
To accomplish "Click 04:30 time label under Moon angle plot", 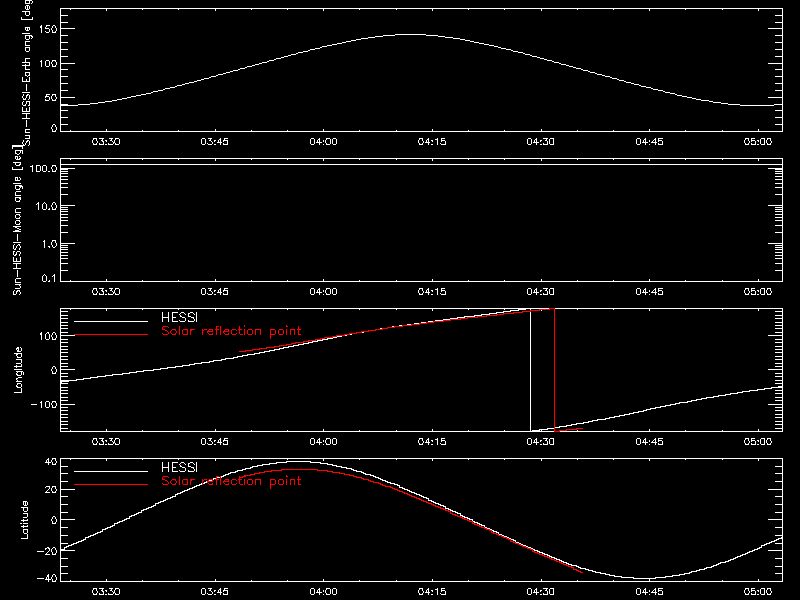I will (x=541, y=291).
